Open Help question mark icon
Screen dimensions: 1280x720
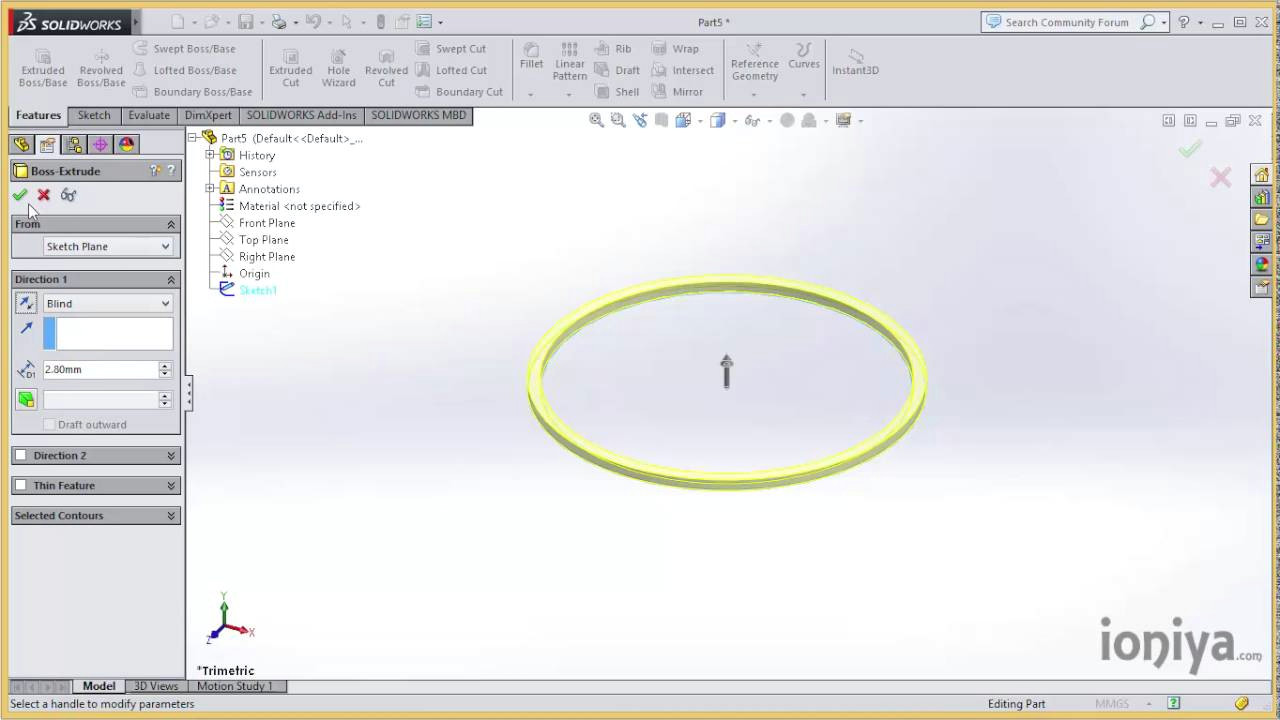[1184, 22]
